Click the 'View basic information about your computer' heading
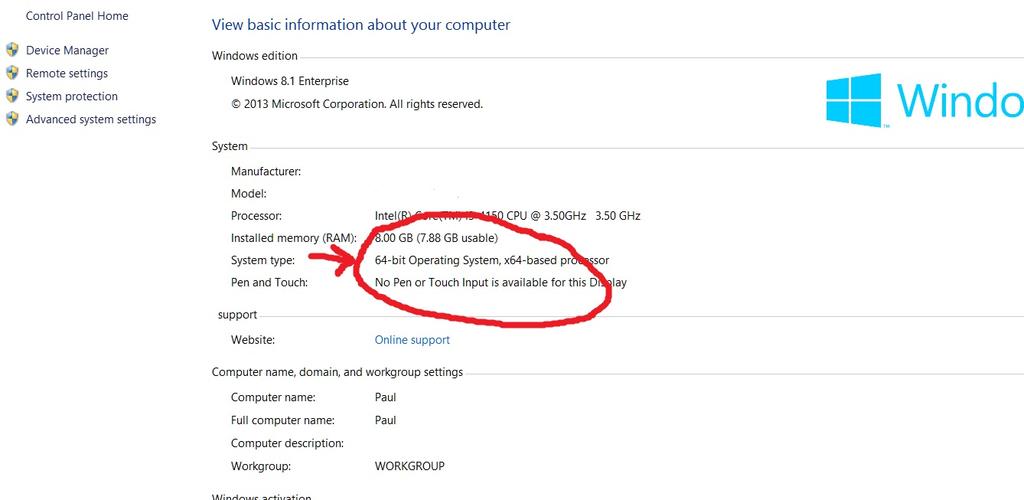 tap(361, 25)
